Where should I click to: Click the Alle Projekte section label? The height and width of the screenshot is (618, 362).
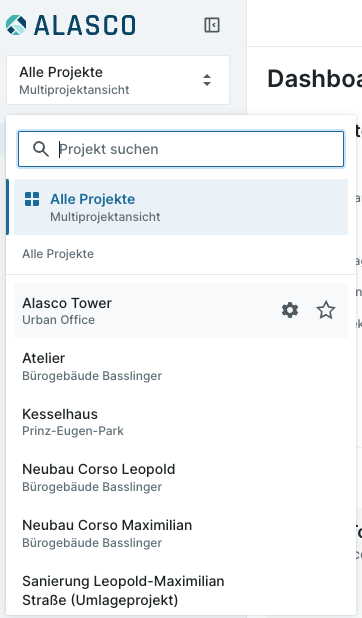pos(58,254)
